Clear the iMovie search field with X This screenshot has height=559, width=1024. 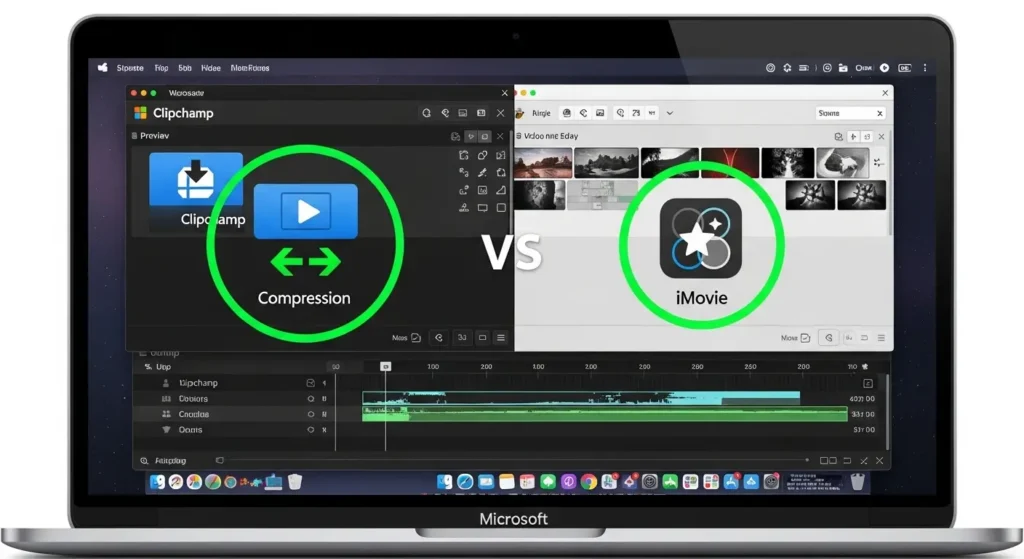(880, 114)
